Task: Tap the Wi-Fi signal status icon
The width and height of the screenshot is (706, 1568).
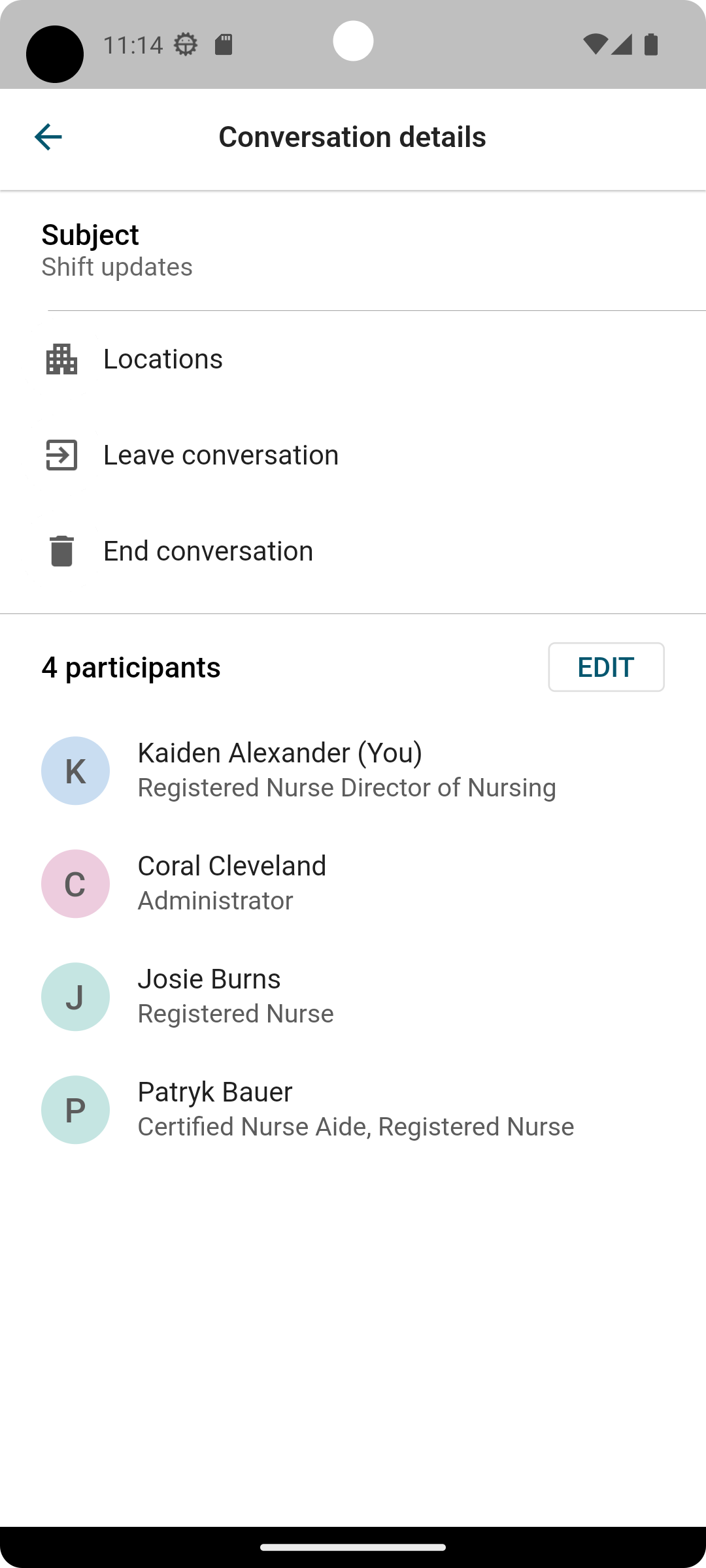Action: pos(595,44)
